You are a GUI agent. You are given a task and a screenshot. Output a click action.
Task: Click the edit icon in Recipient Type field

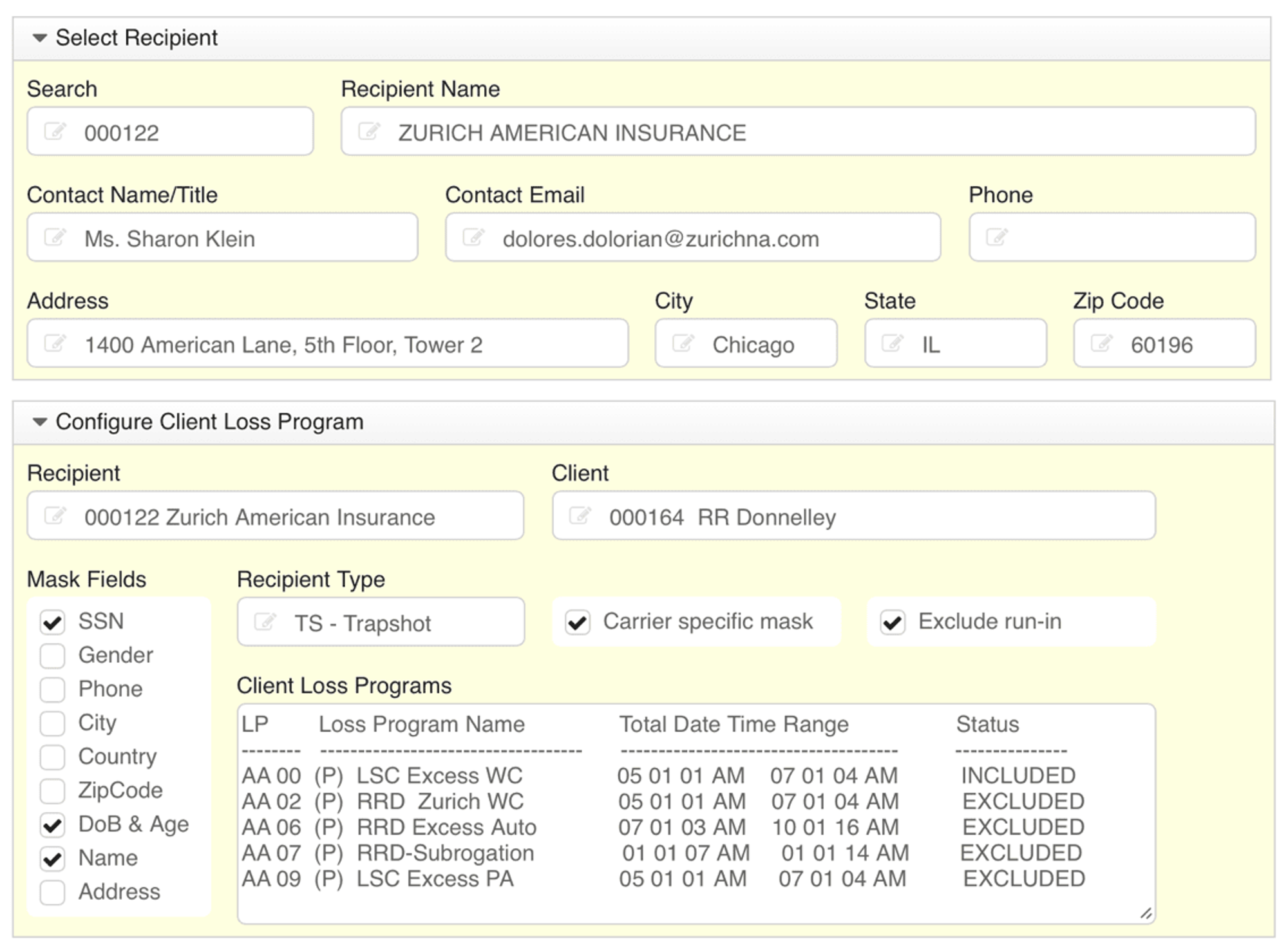coord(265,622)
